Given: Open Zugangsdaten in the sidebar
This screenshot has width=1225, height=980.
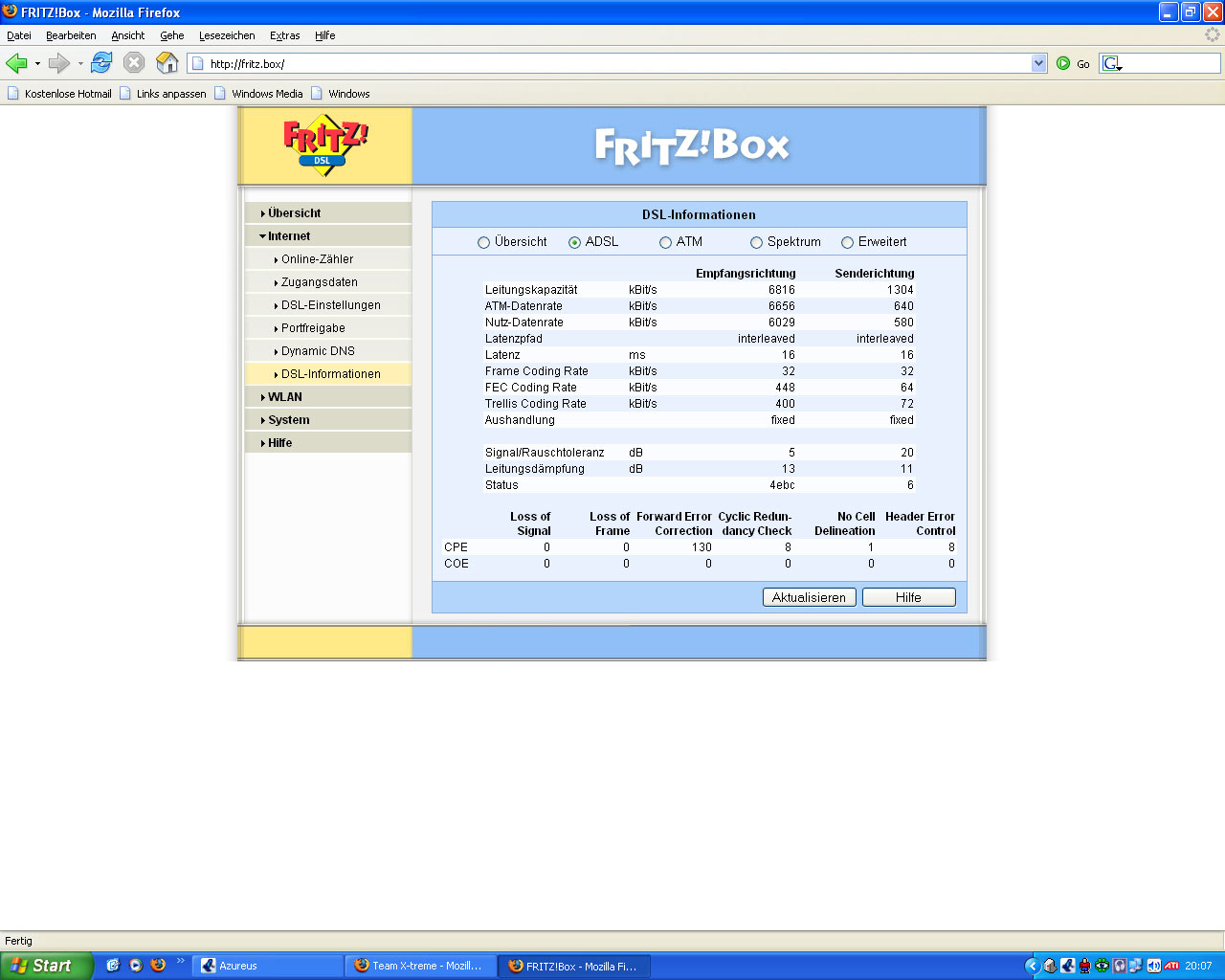Looking at the screenshot, I should 327,282.
